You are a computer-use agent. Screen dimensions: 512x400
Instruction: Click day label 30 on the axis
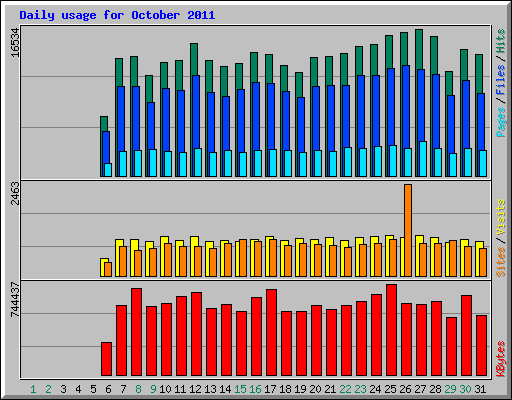pos(465,389)
